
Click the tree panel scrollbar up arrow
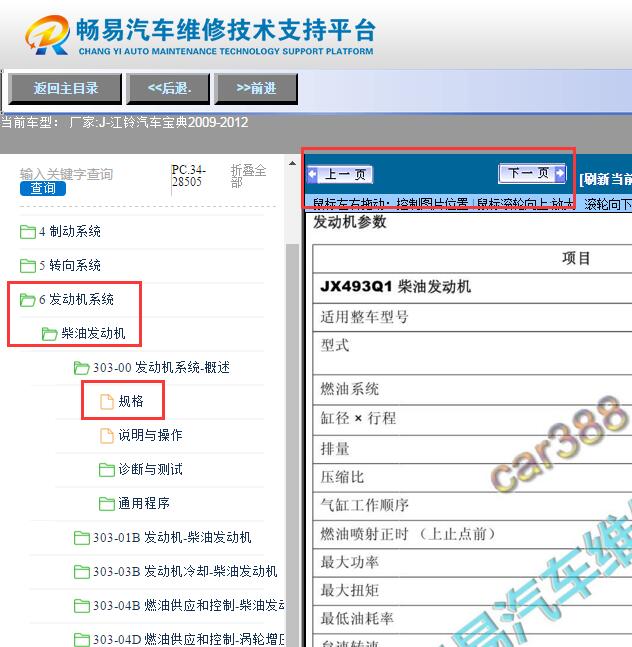click(x=292, y=163)
